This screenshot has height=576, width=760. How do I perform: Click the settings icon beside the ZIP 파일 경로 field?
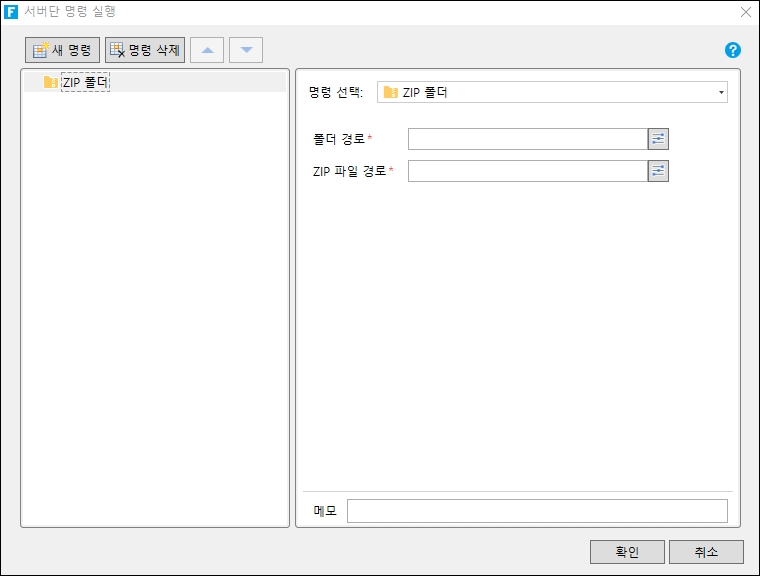pyautogui.click(x=658, y=171)
